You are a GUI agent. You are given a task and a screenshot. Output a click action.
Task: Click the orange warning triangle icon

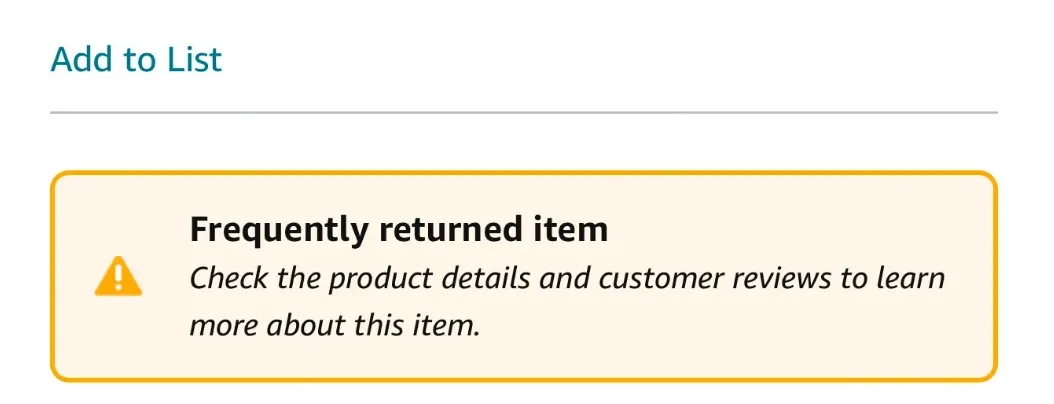[x=118, y=277]
